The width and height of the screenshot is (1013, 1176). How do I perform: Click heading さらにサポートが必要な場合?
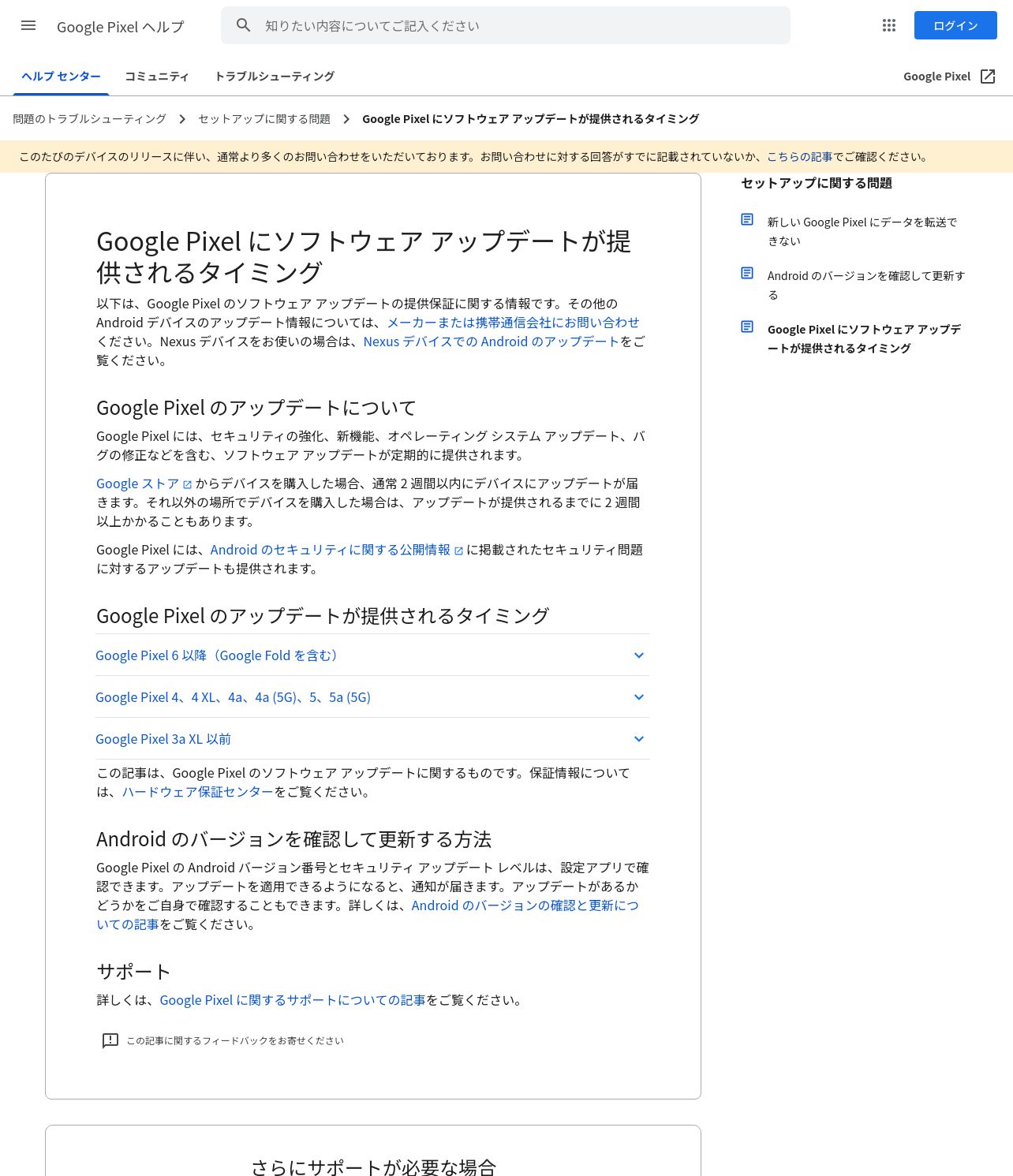[373, 1167]
